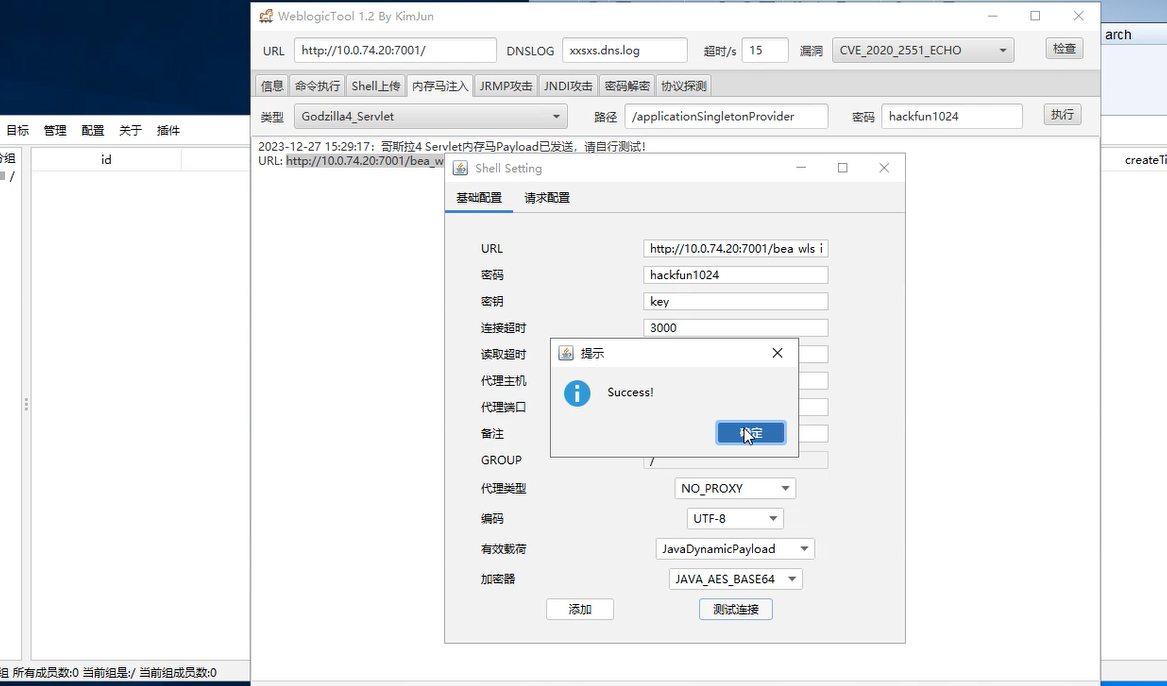
Task: Confirm the Success prompt with 确定
Action: pos(751,433)
